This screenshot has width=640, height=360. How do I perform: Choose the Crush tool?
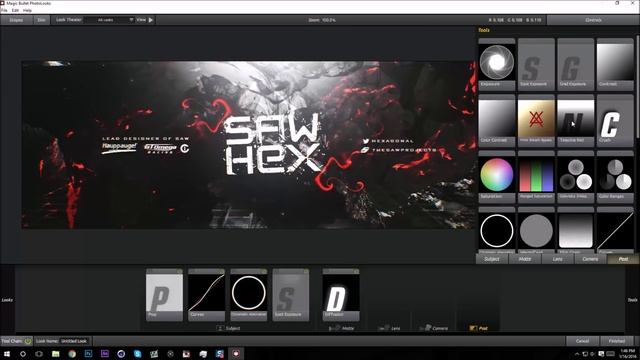click(x=615, y=120)
